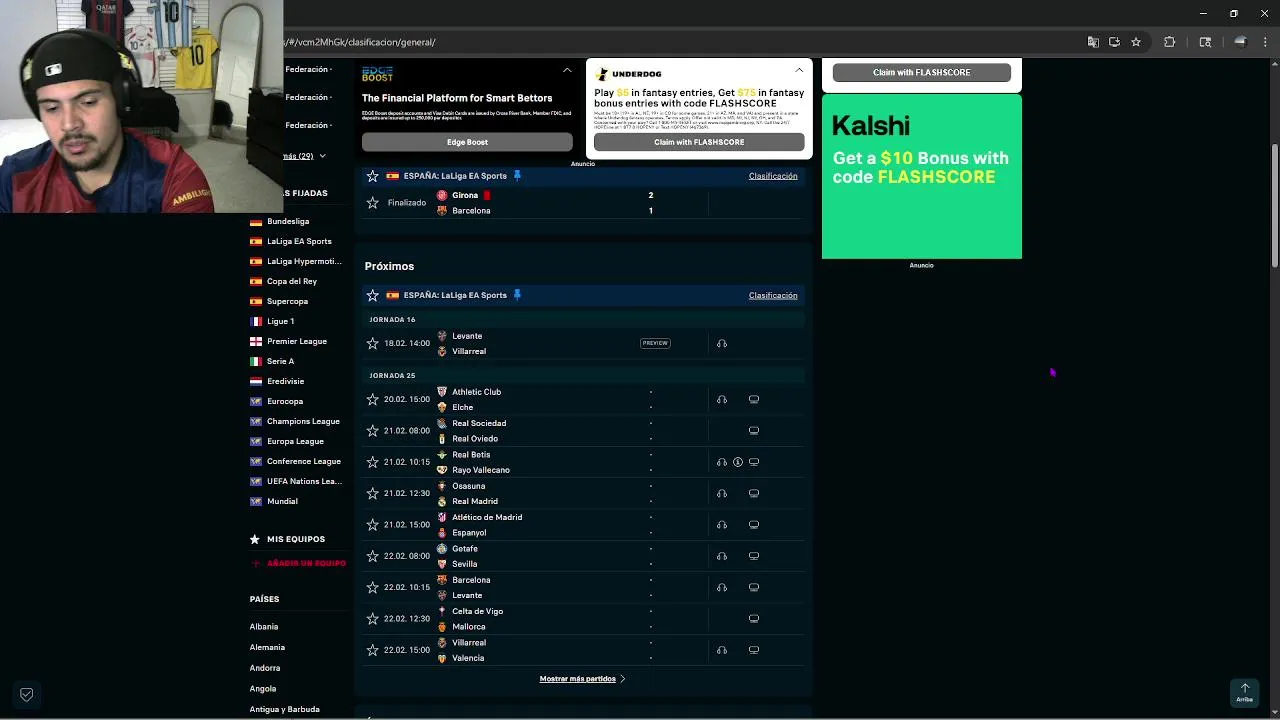
Task: Click Claim with FLASHSCORE in Underdog ad
Action: pos(699,142)
